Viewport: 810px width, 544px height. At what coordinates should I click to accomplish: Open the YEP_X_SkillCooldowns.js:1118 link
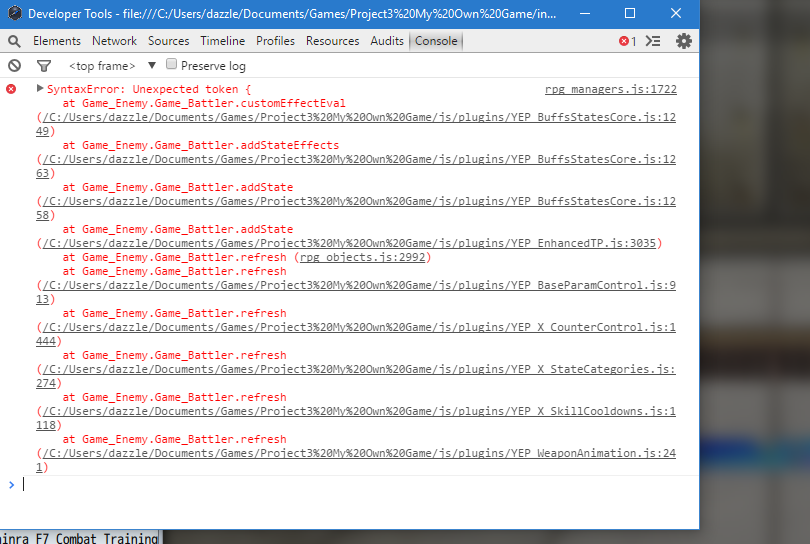359,411
